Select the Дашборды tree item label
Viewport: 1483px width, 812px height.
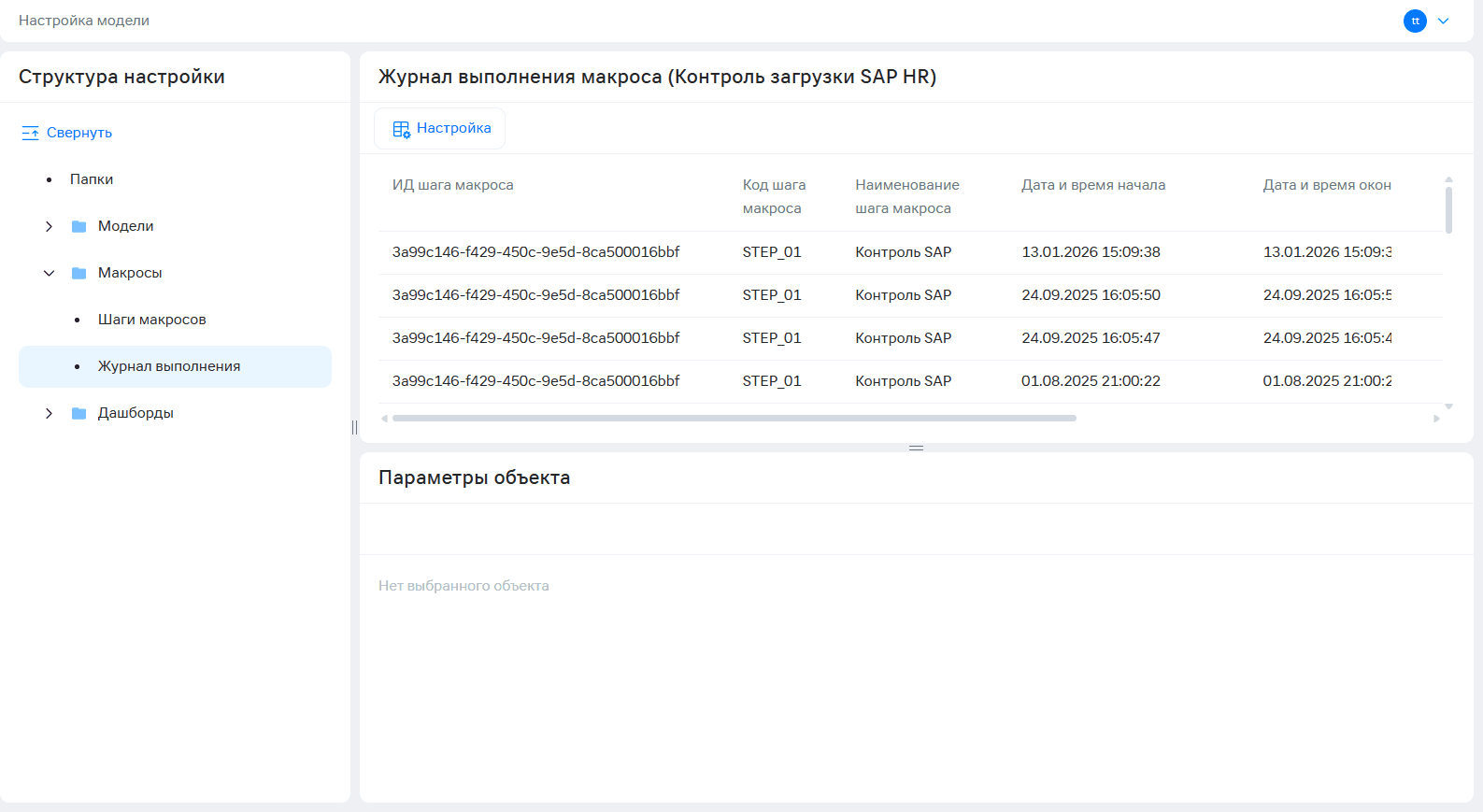pyautogui.click(x=135, y=413)
